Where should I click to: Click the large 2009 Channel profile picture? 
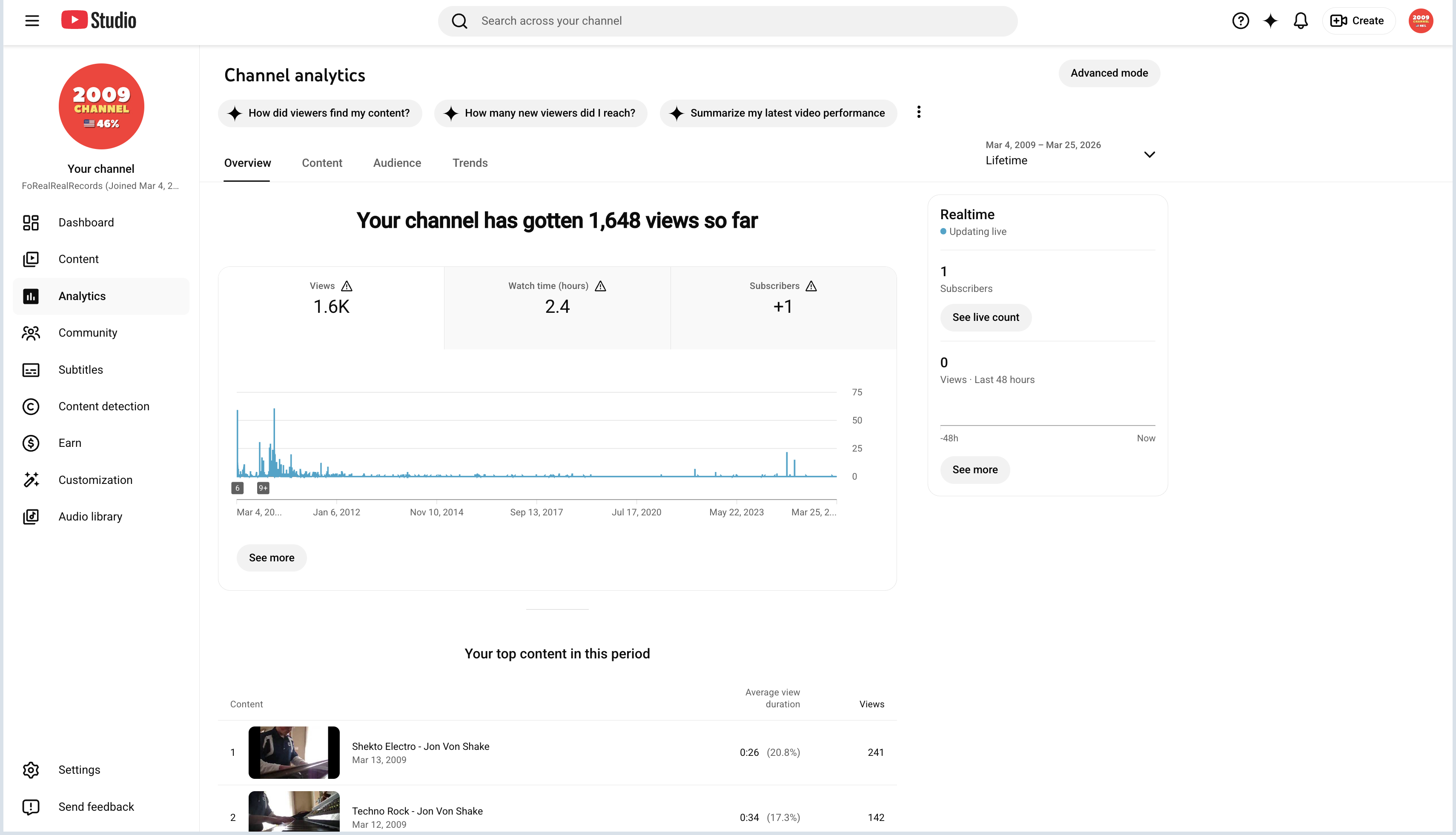click(x=101, y=106)
